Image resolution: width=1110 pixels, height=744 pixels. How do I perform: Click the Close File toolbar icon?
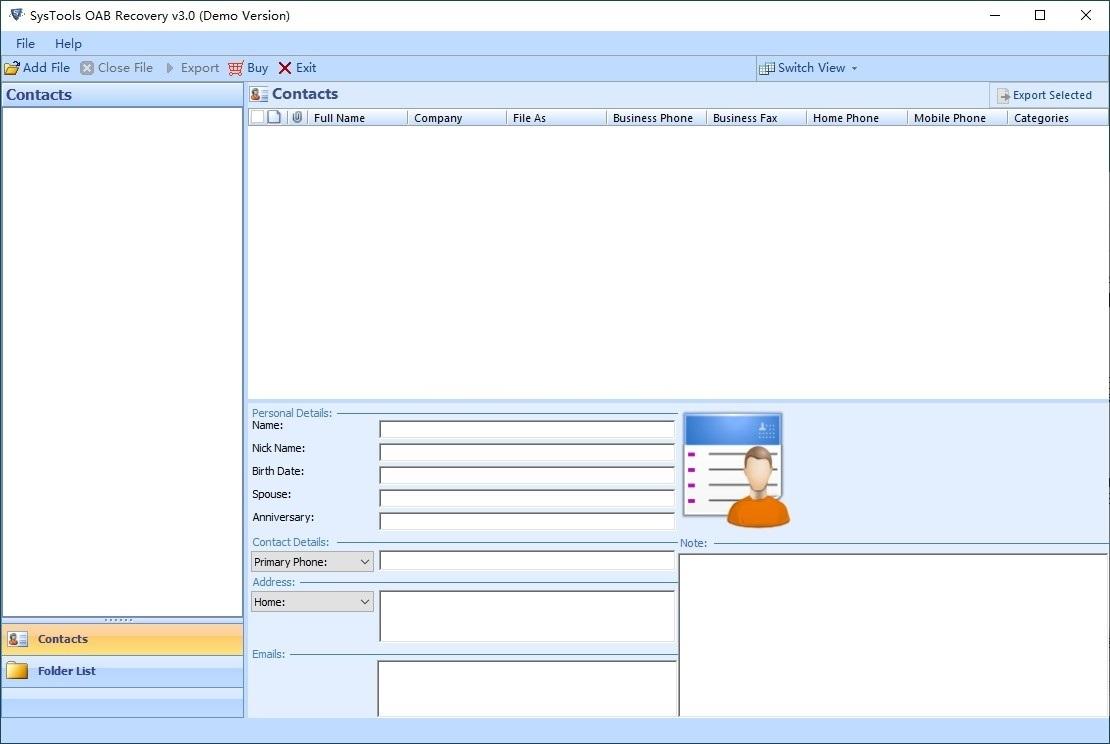coord(87,68)
